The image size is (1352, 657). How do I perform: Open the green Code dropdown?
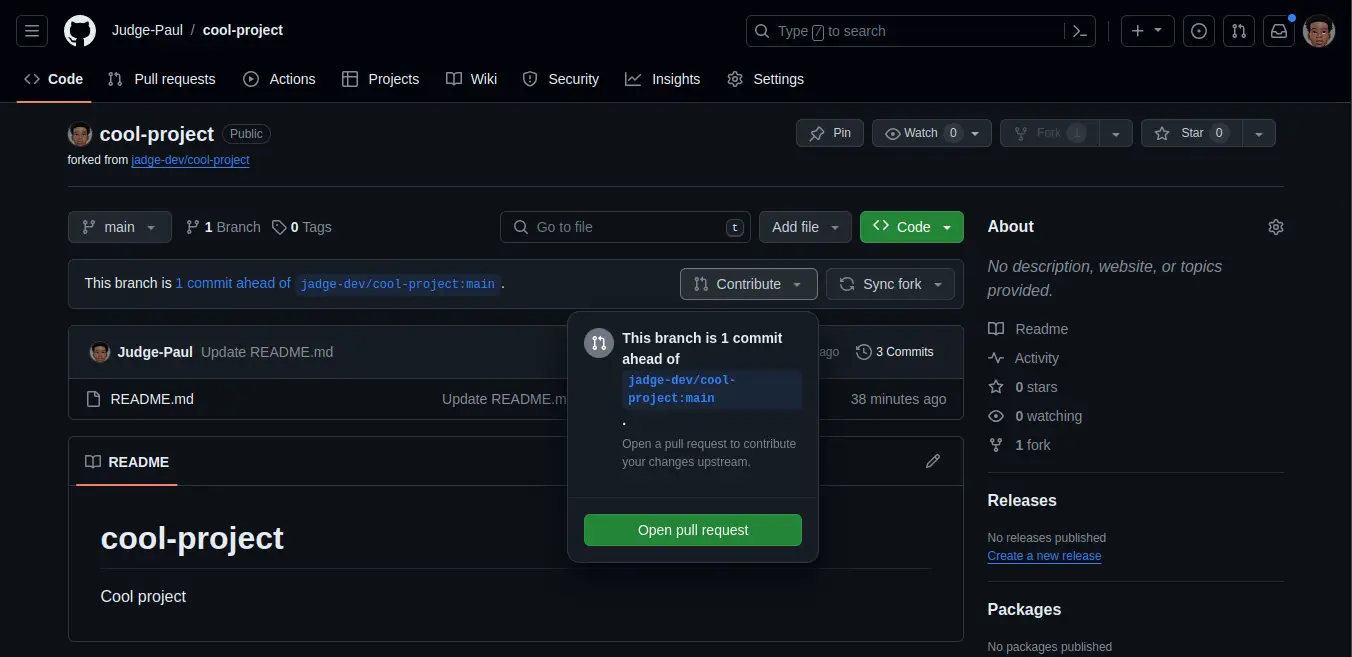pos(911,227)
